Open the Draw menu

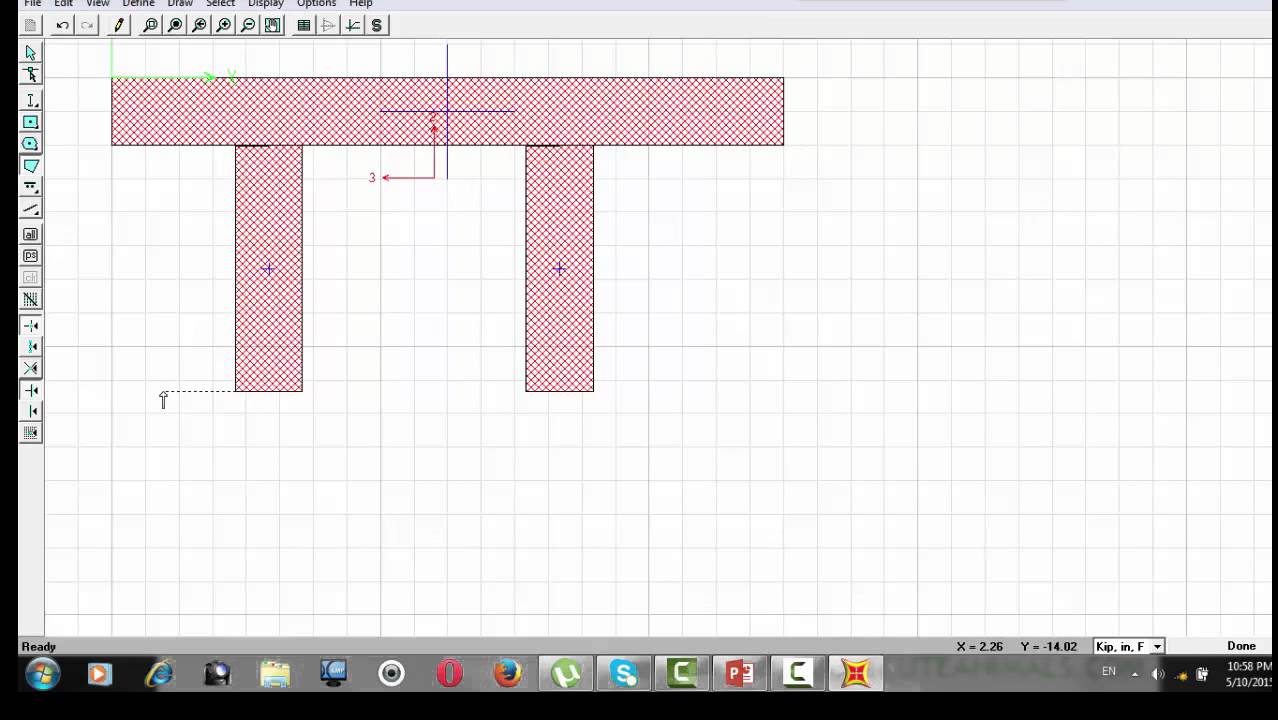pyautogui.click(x=180, y=4)
